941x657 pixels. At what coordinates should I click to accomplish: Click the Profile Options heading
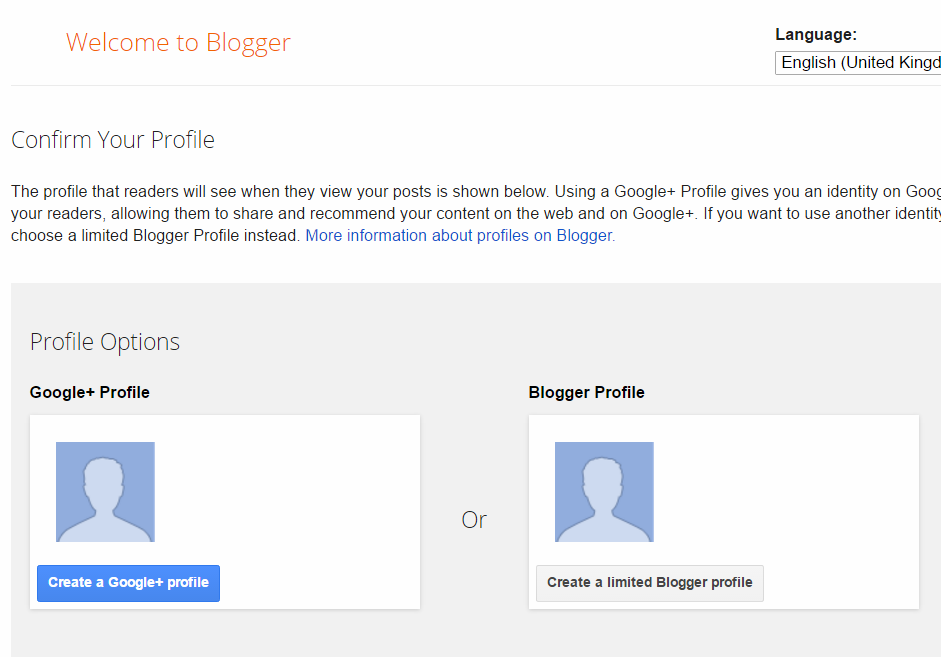pos(105,342)
